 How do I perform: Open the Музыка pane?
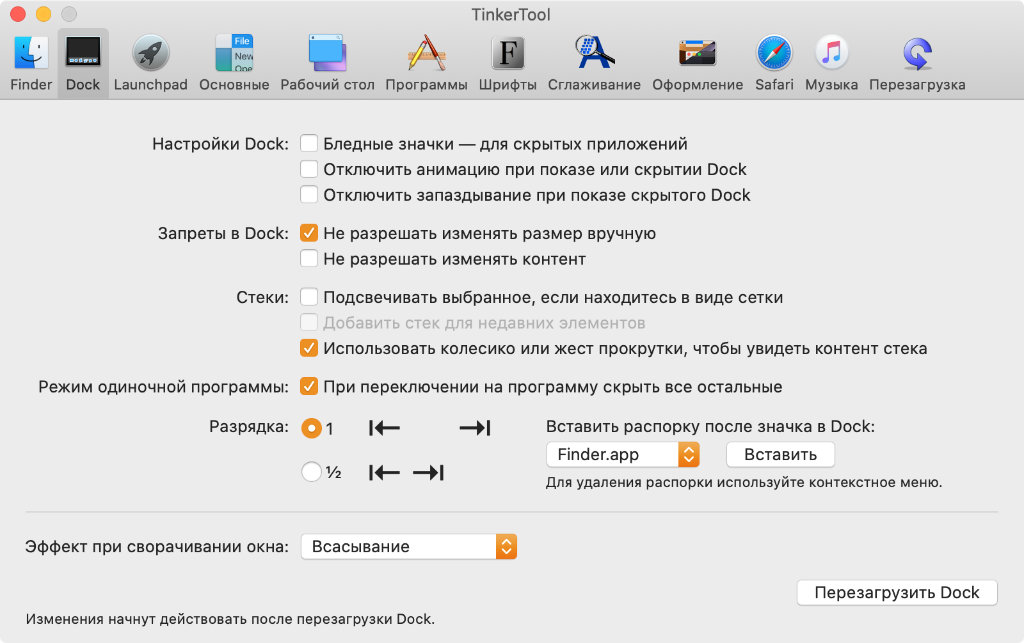(x=831, y=63)
